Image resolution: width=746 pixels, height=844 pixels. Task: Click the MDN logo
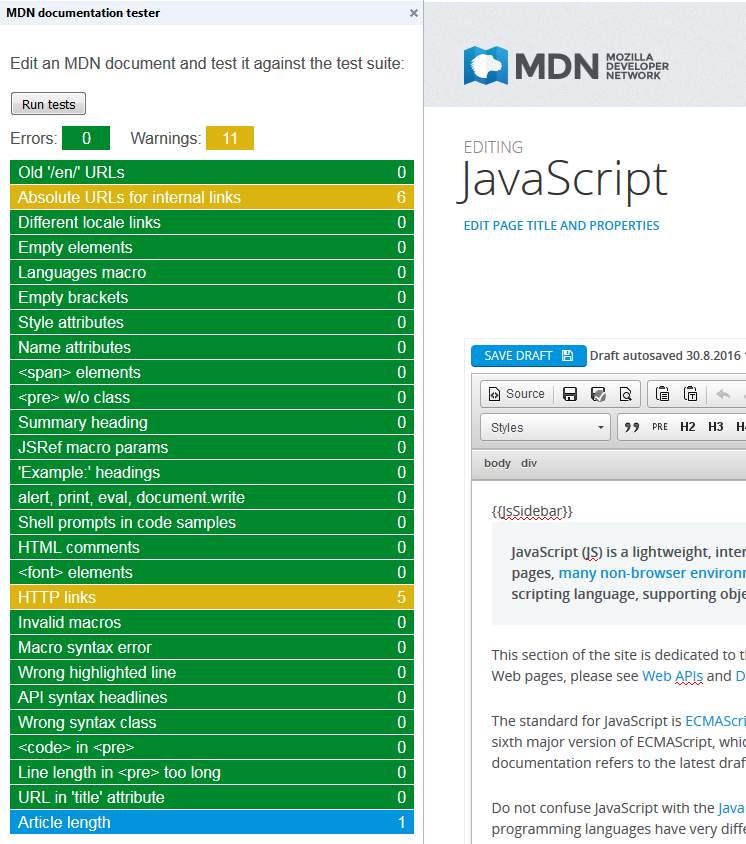coord(566,66)
